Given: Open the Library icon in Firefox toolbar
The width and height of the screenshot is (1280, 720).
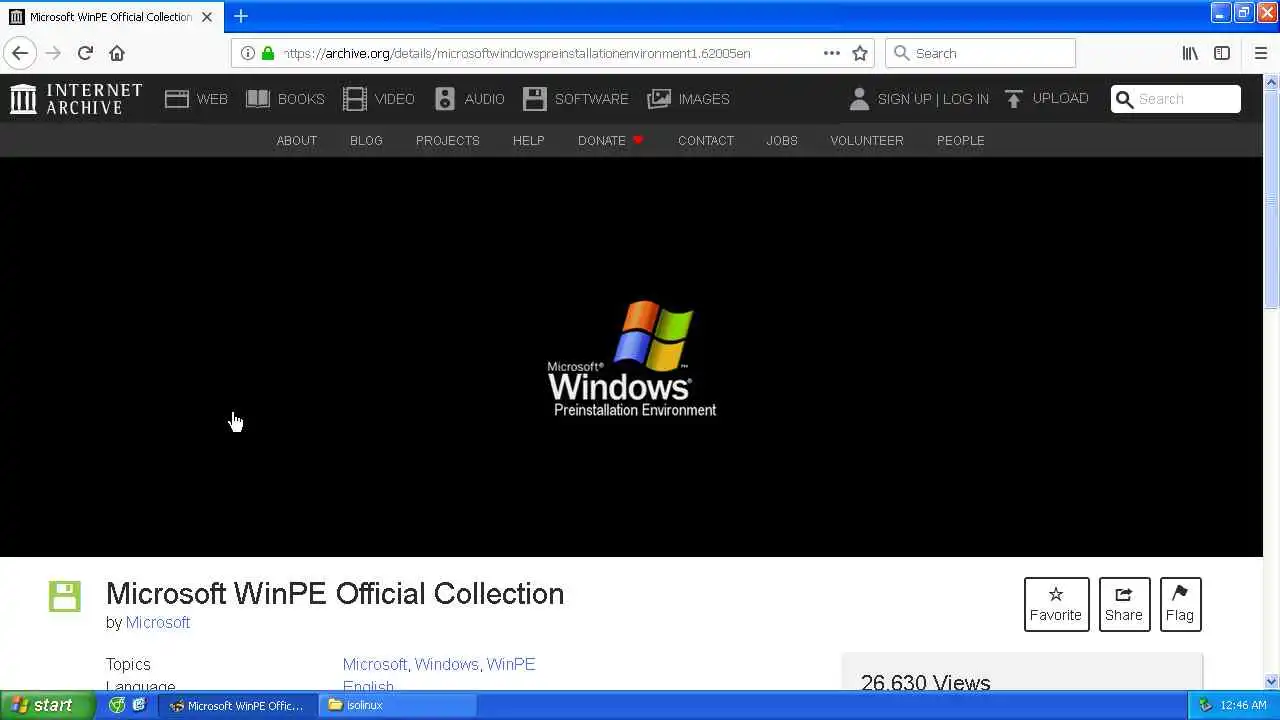Looking at the screenshot, I should (1190, 53).
